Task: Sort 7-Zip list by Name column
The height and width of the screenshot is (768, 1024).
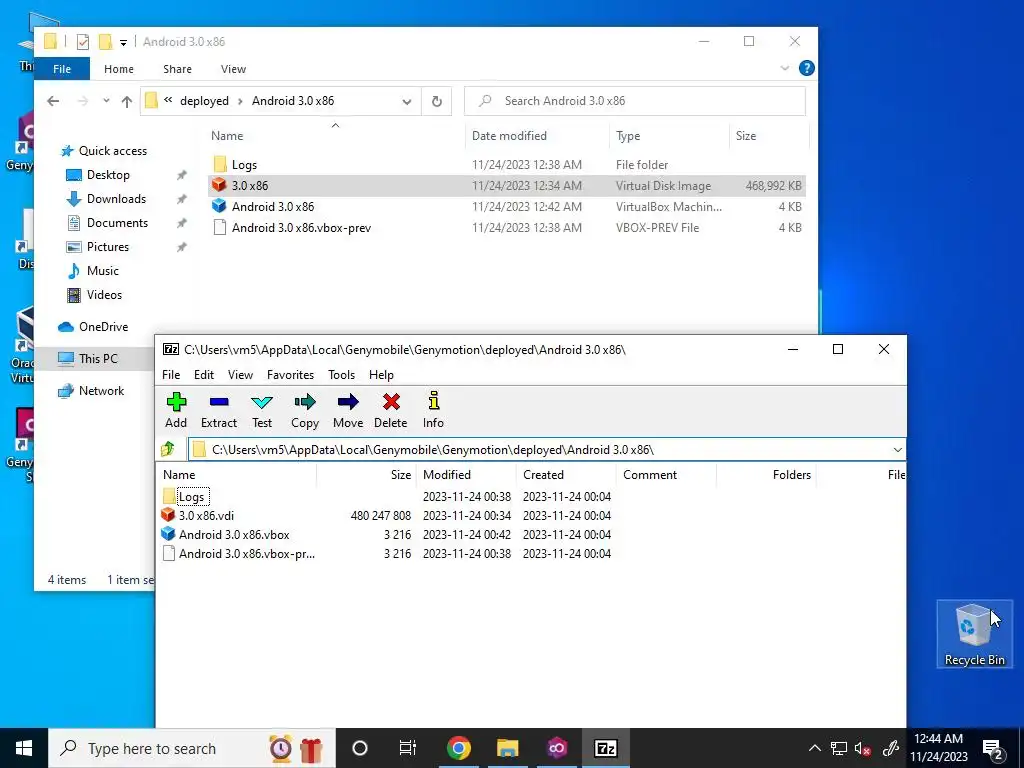Action: coord(179,475)
